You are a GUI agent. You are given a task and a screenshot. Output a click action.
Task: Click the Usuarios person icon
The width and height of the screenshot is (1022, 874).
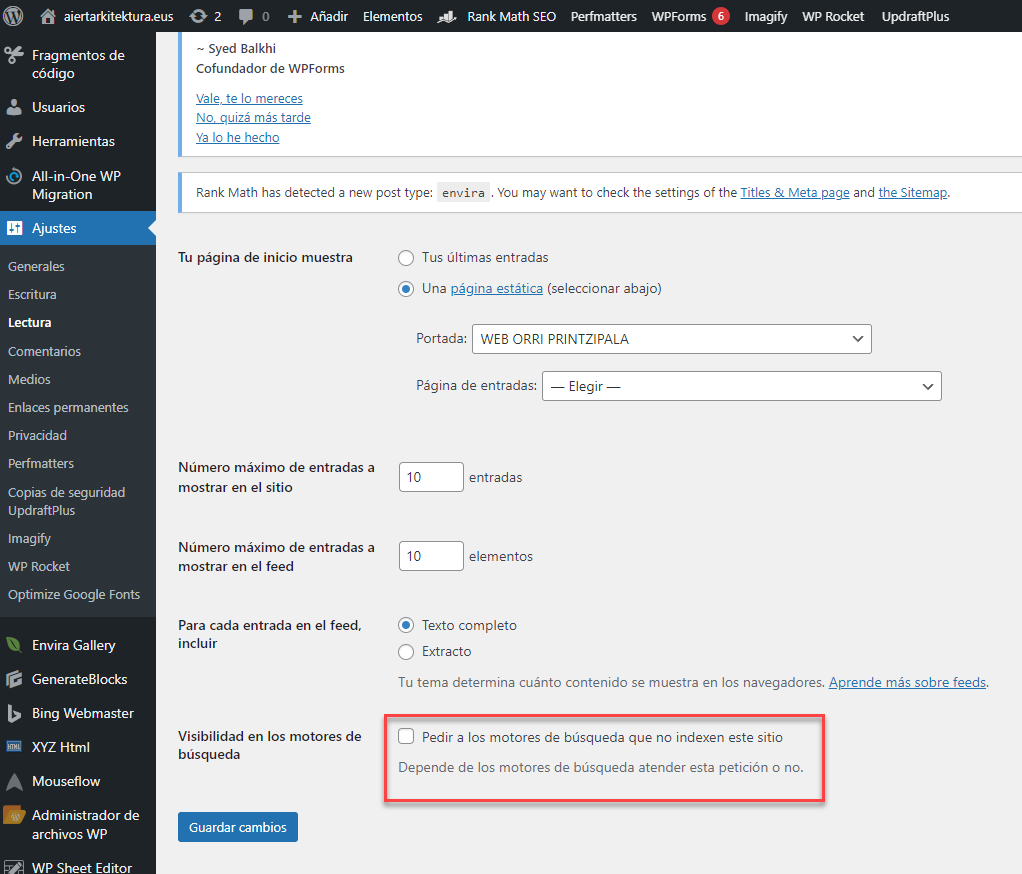(x=14, y=107)
